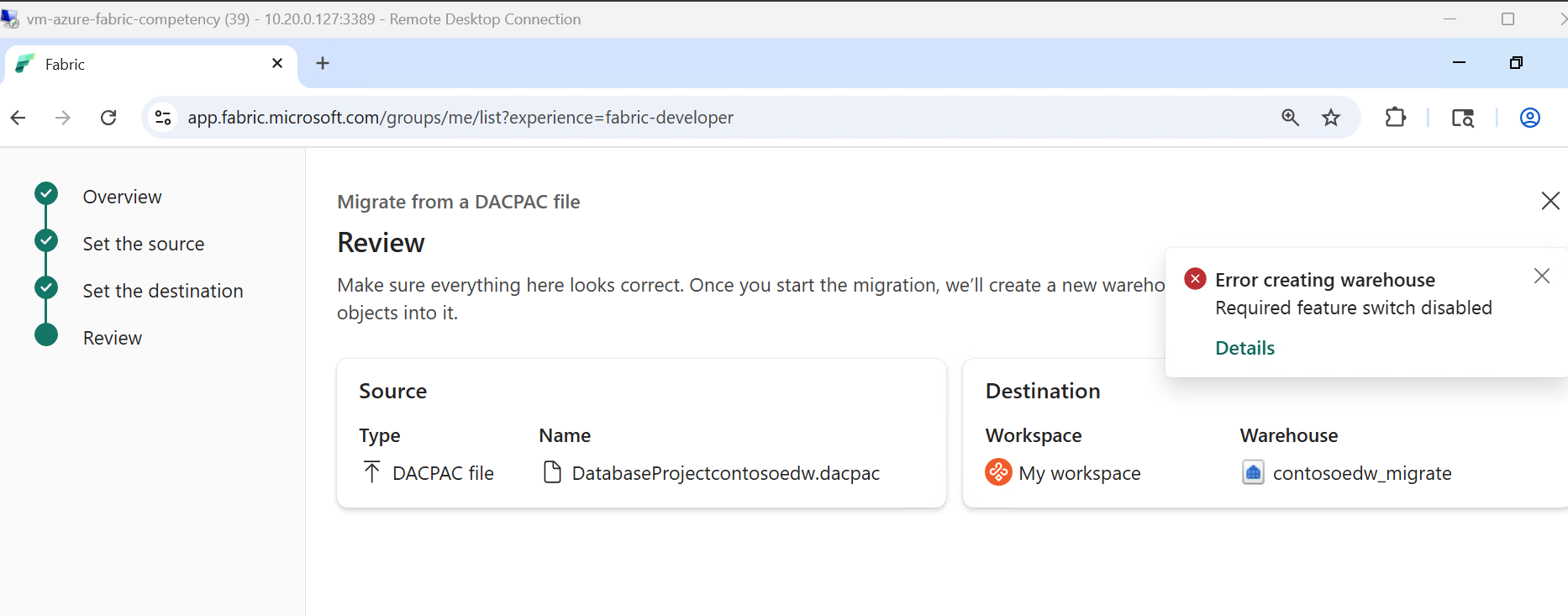Dismiss the error creating warehouse notification

(1541, 276)
